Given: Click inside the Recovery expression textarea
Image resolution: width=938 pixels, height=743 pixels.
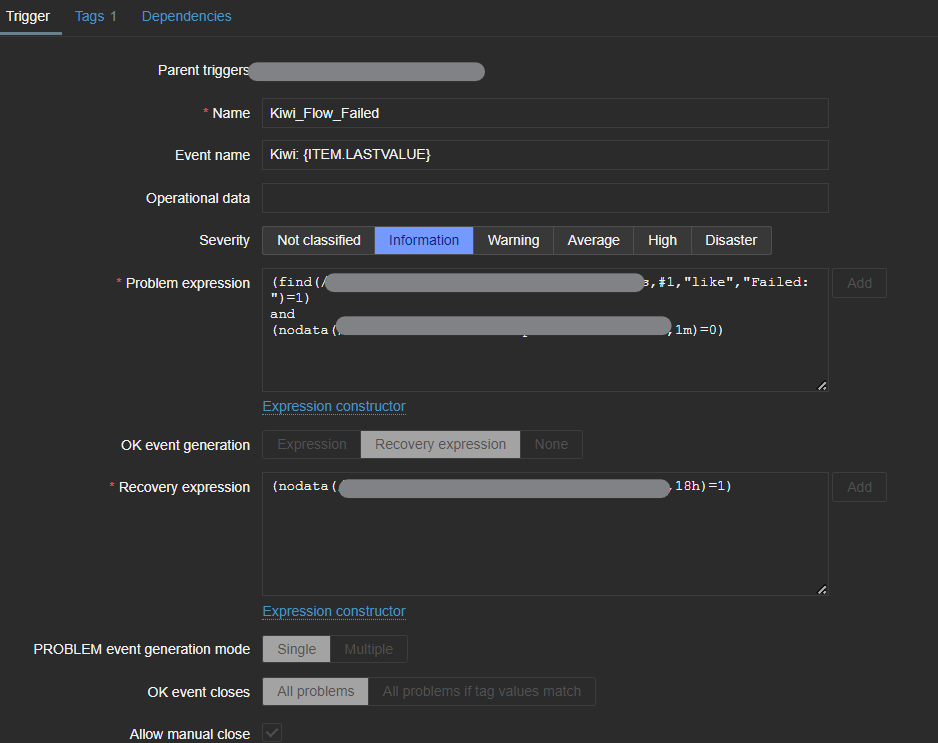Looking at the screenshot, I should tap(545, 534).
